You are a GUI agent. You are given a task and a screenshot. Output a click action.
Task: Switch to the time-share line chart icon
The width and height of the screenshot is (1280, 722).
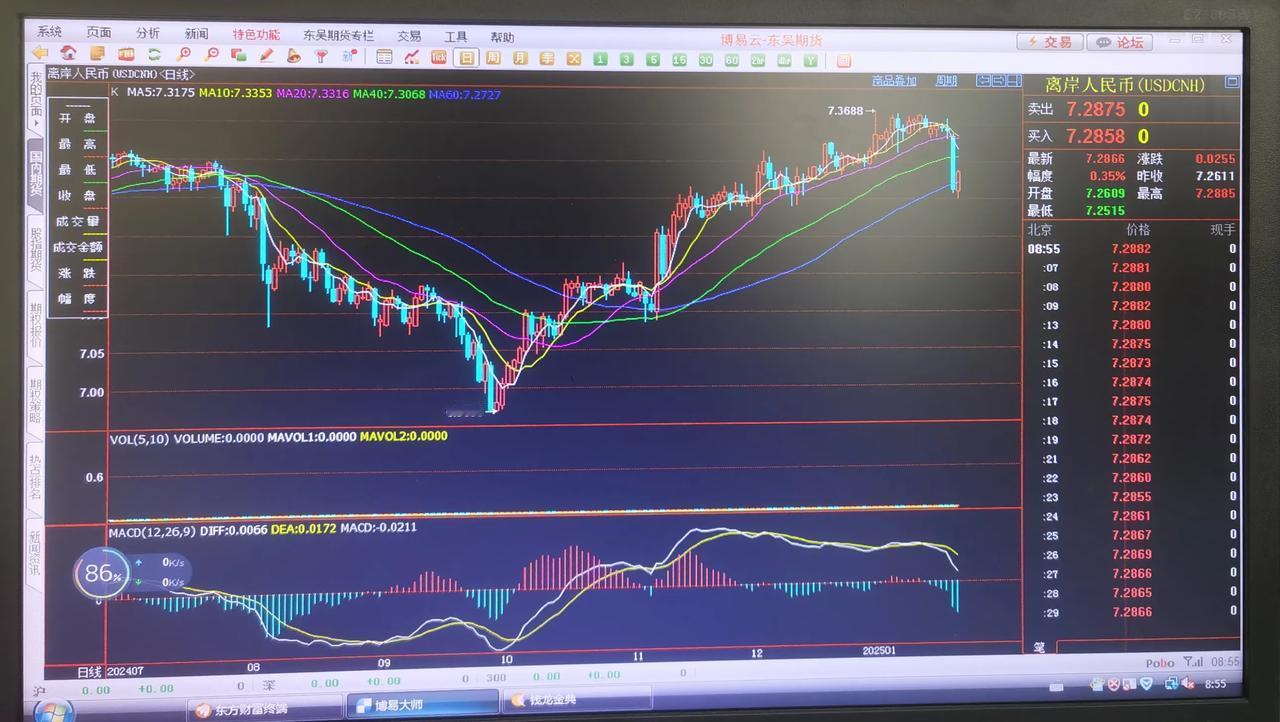(x=411, y=57)
